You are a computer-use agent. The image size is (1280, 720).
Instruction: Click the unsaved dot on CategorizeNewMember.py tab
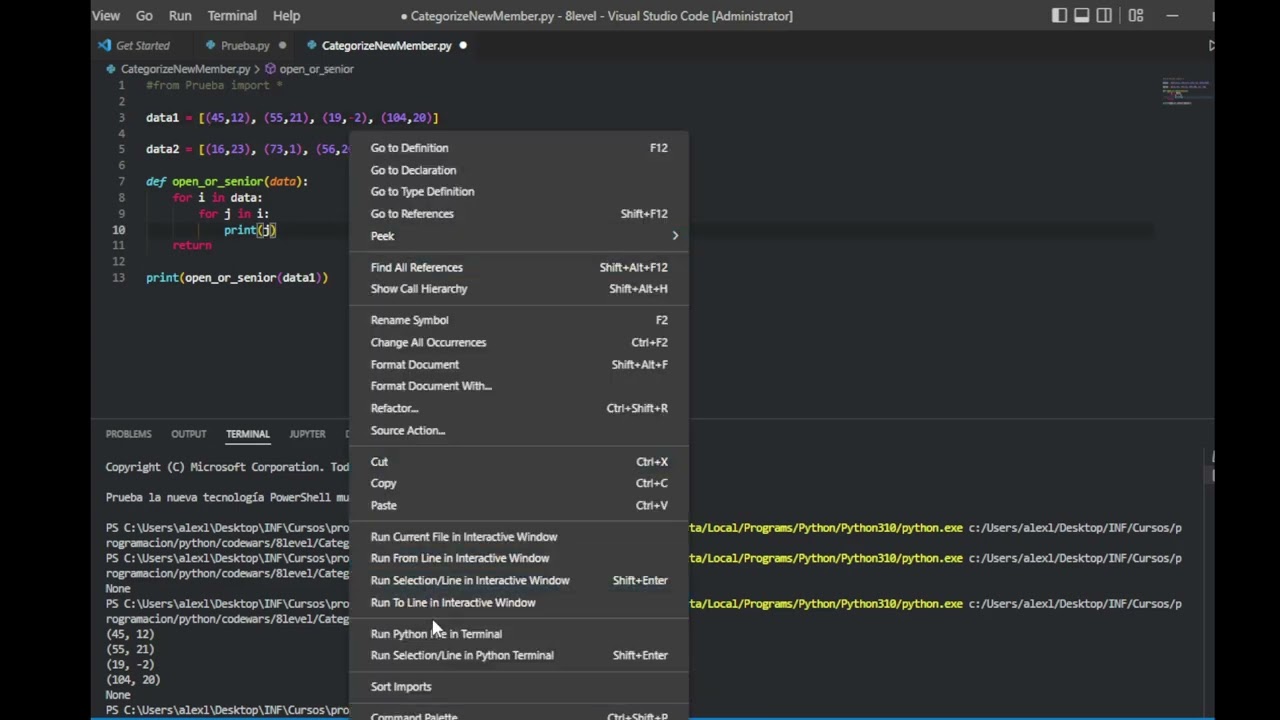pos(463,46)
